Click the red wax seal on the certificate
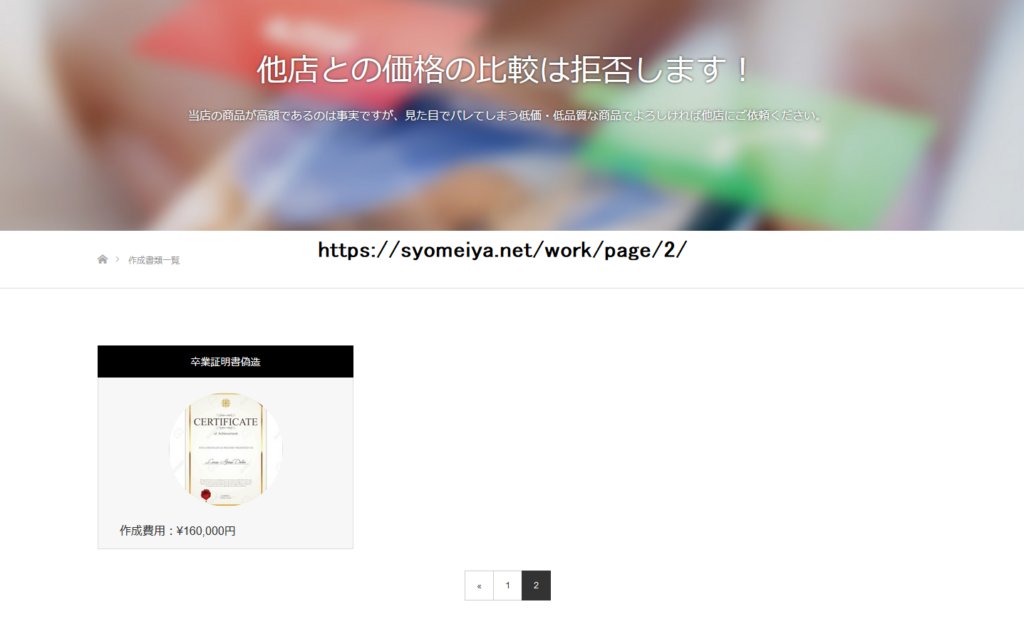This screenshot has height=619, width=1024. (207, 493)
